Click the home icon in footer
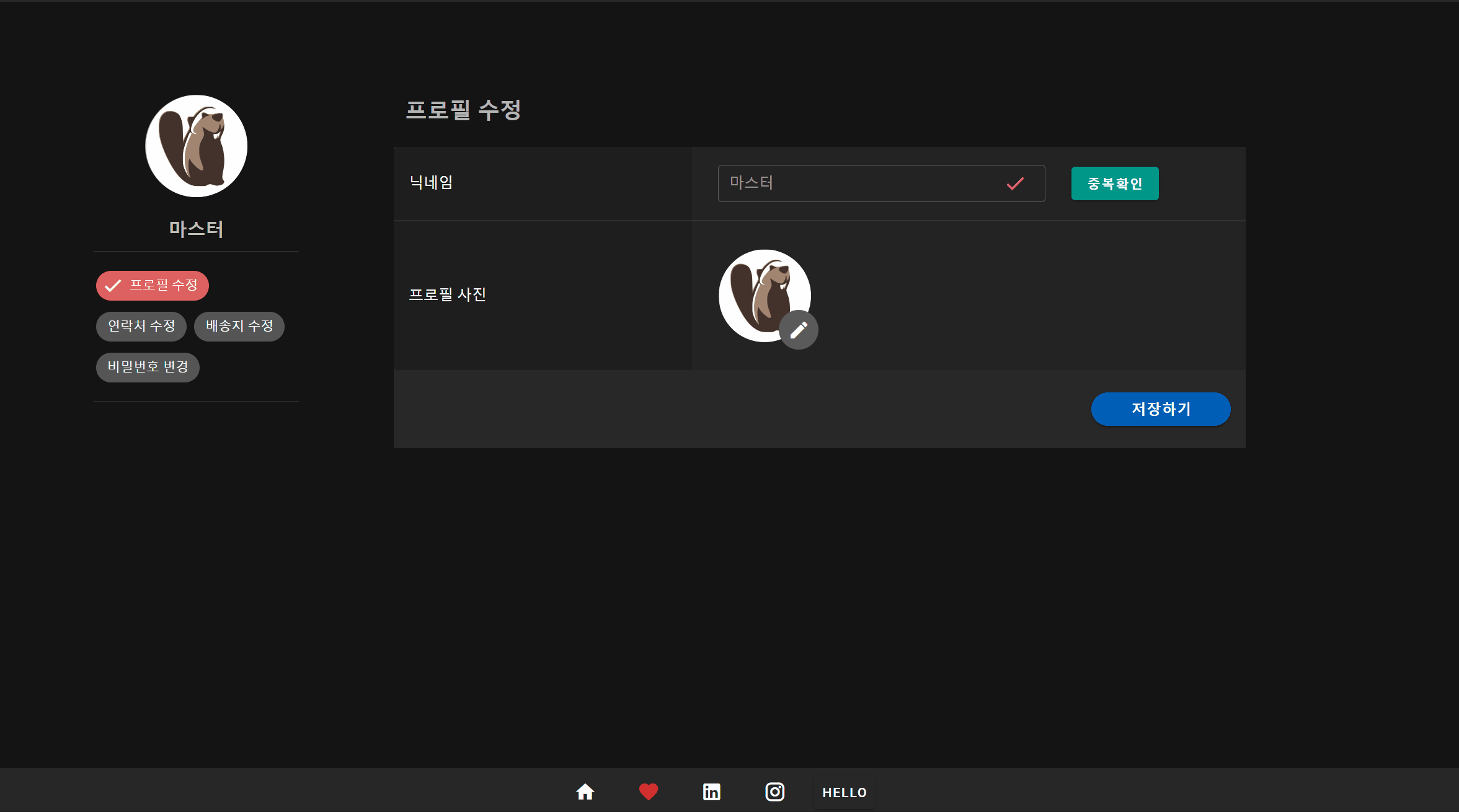The width and height of the screenshot is (1459, 812). [x=585, y=792]
